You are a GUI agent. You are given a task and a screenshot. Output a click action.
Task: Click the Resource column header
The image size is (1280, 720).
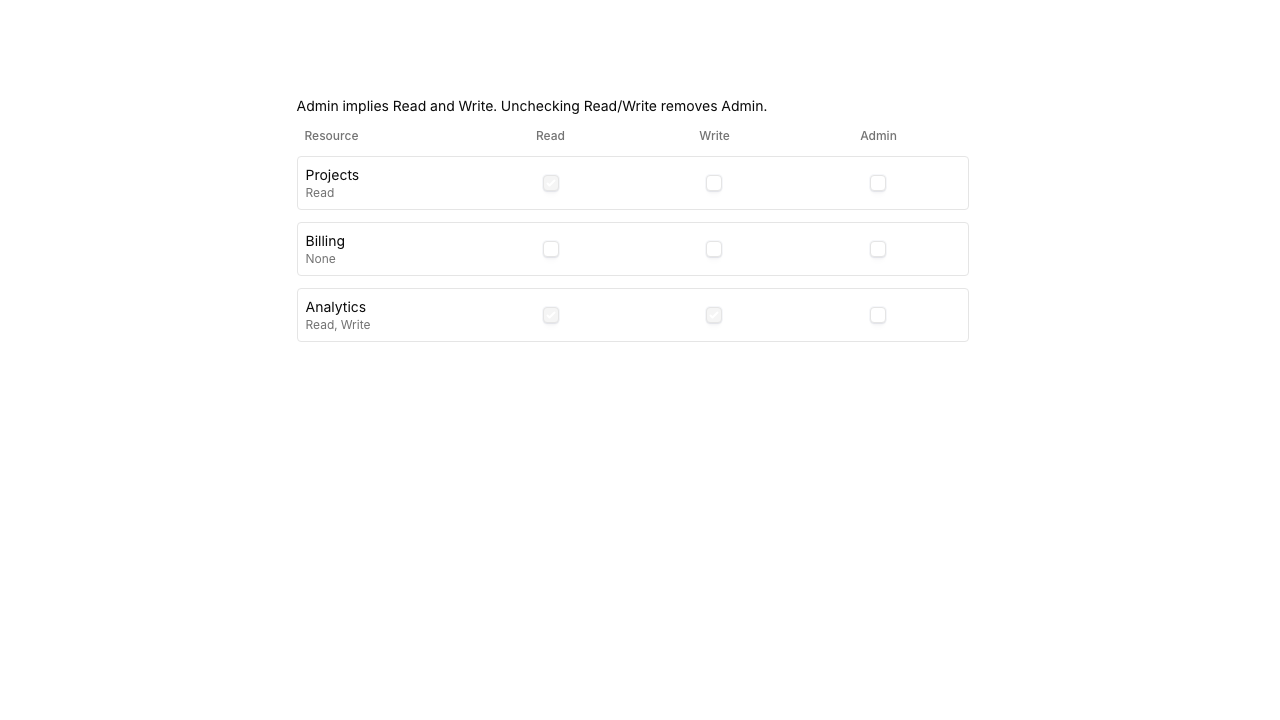coord(331,136)
